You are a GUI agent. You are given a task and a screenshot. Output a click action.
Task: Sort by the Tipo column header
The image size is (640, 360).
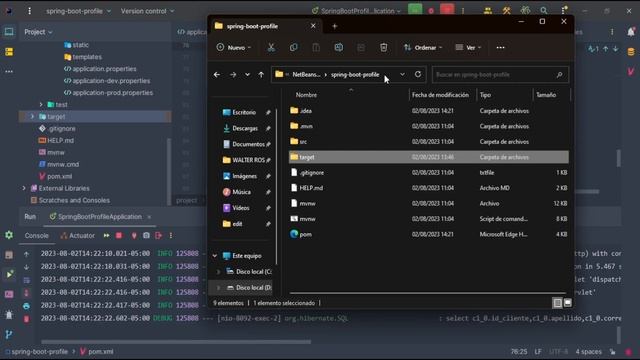coord(485,95)
